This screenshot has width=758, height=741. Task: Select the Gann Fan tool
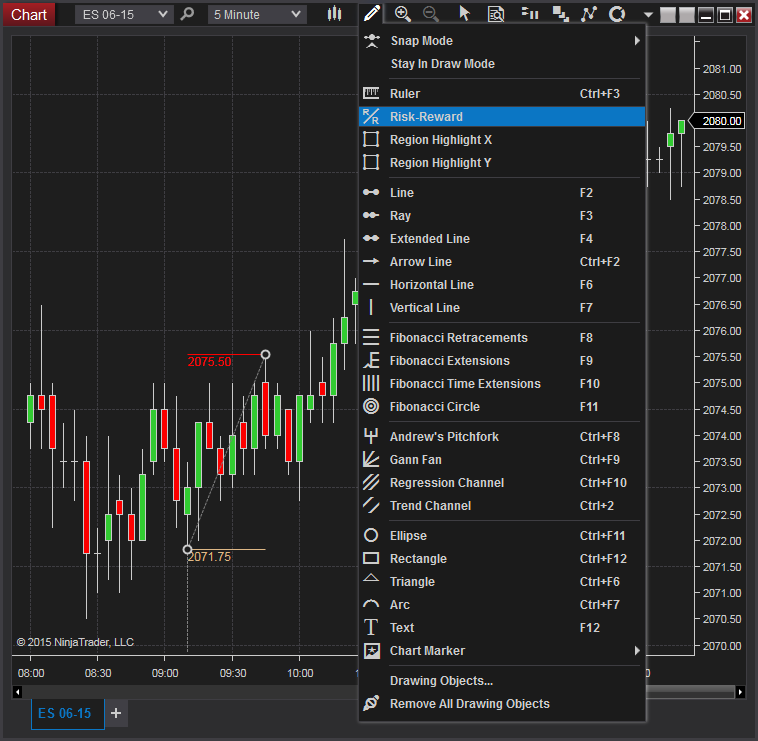click(502, 460)
